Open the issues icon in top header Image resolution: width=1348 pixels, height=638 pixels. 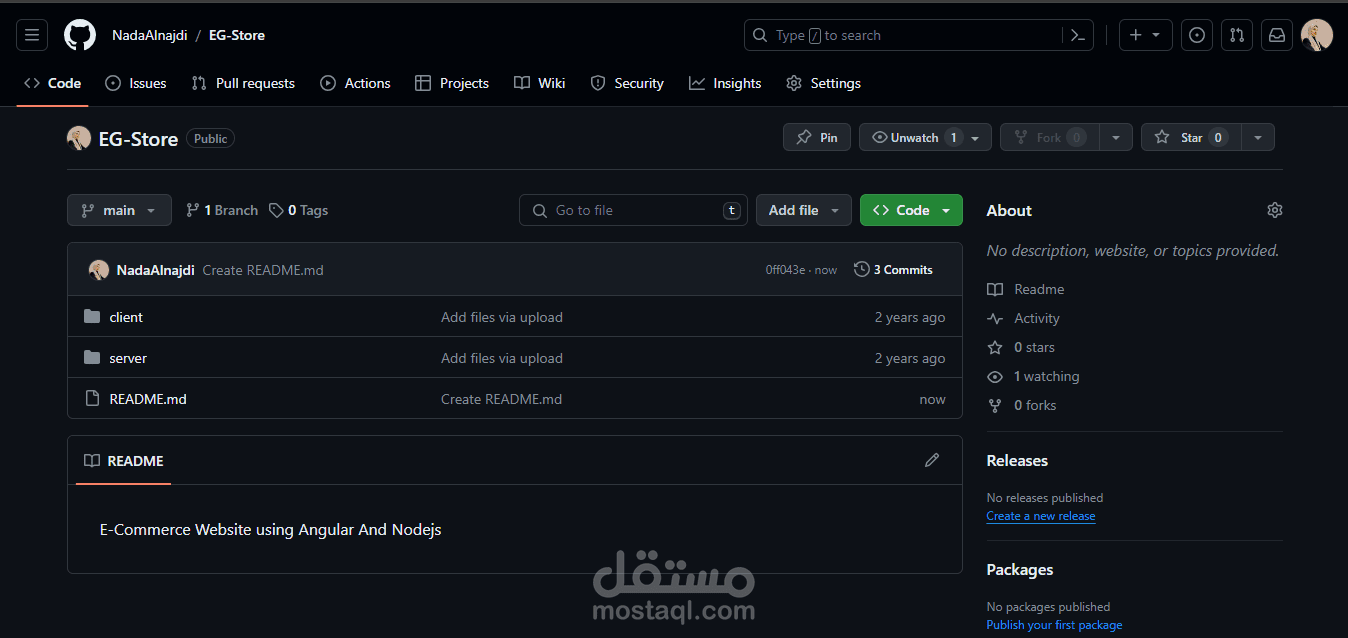coord(1197,35)
